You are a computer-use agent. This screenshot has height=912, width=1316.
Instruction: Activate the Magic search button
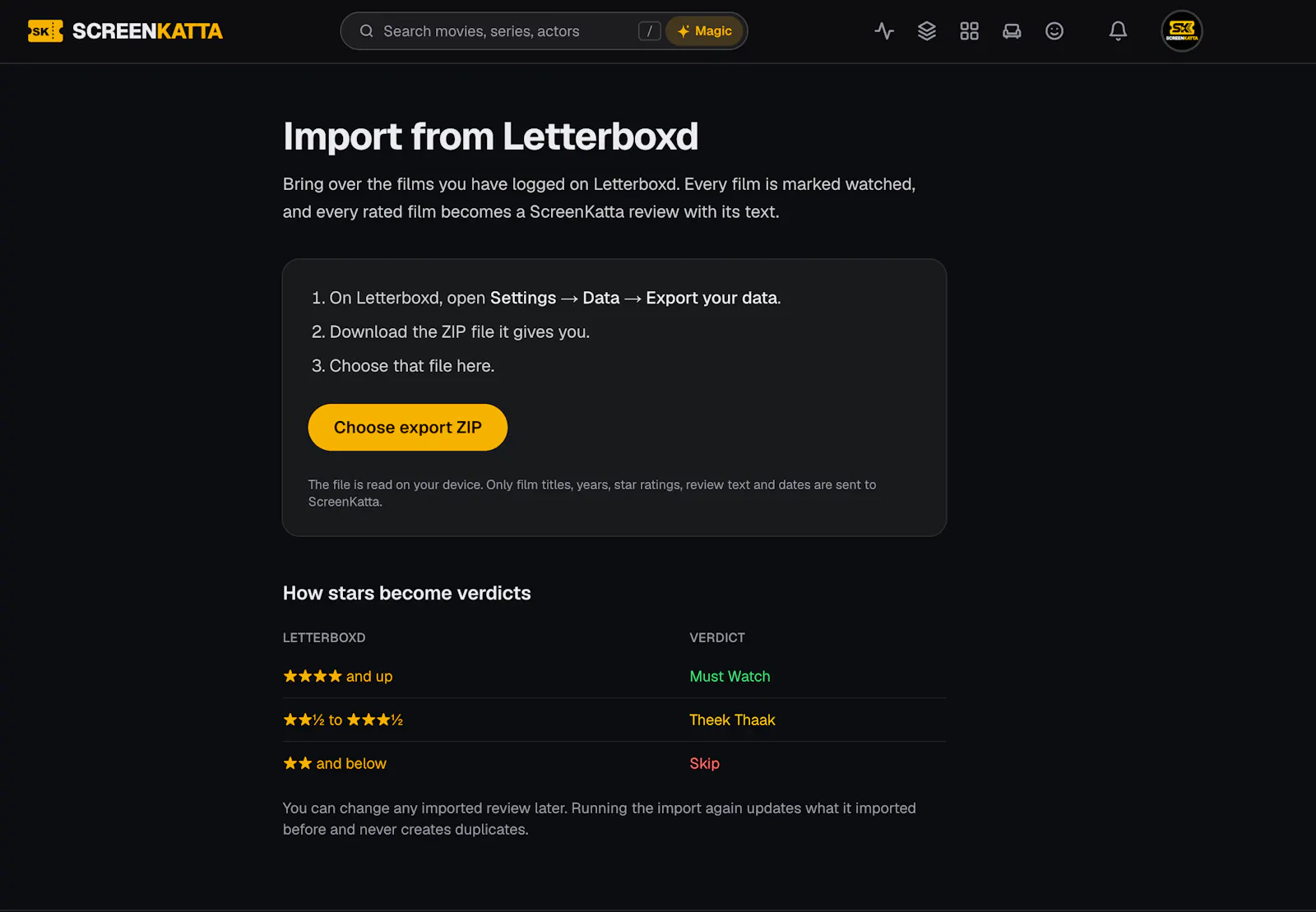705,31
